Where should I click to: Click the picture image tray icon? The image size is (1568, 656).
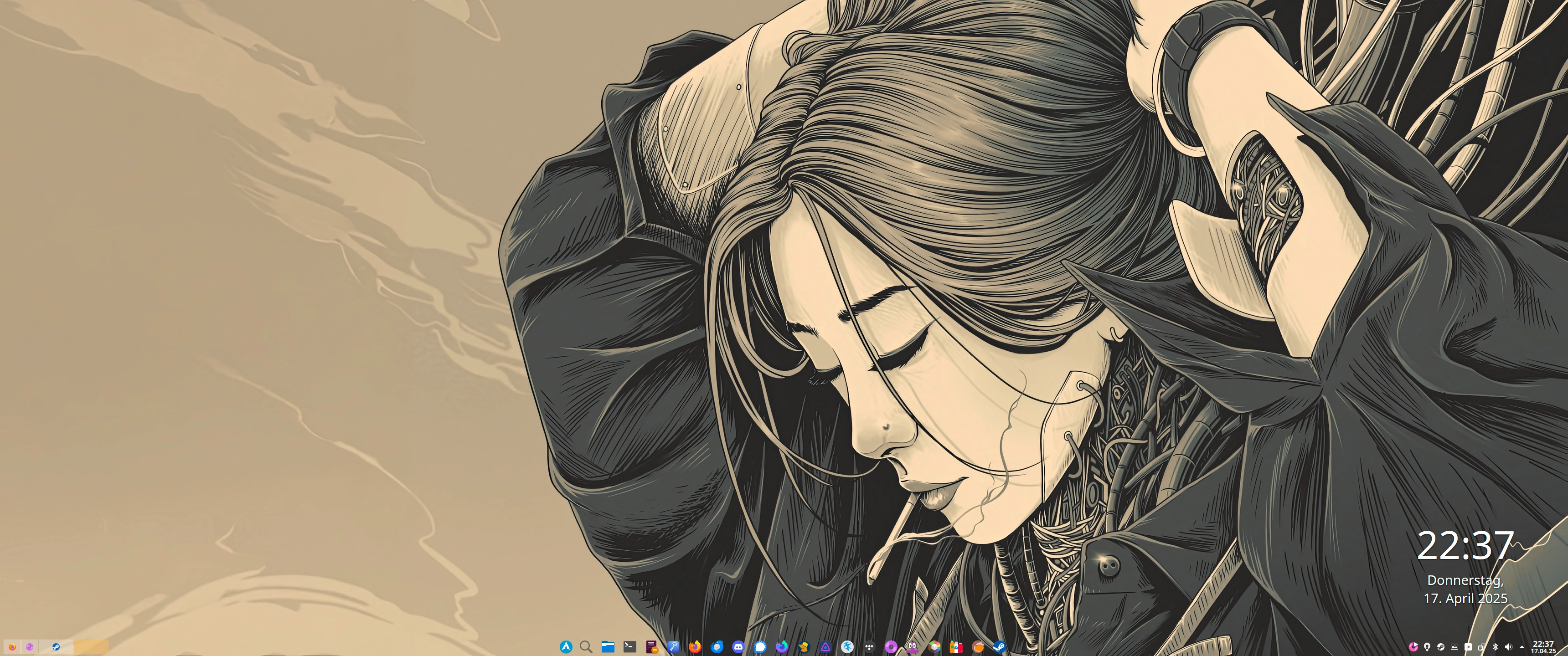[x=1455, y=647]
